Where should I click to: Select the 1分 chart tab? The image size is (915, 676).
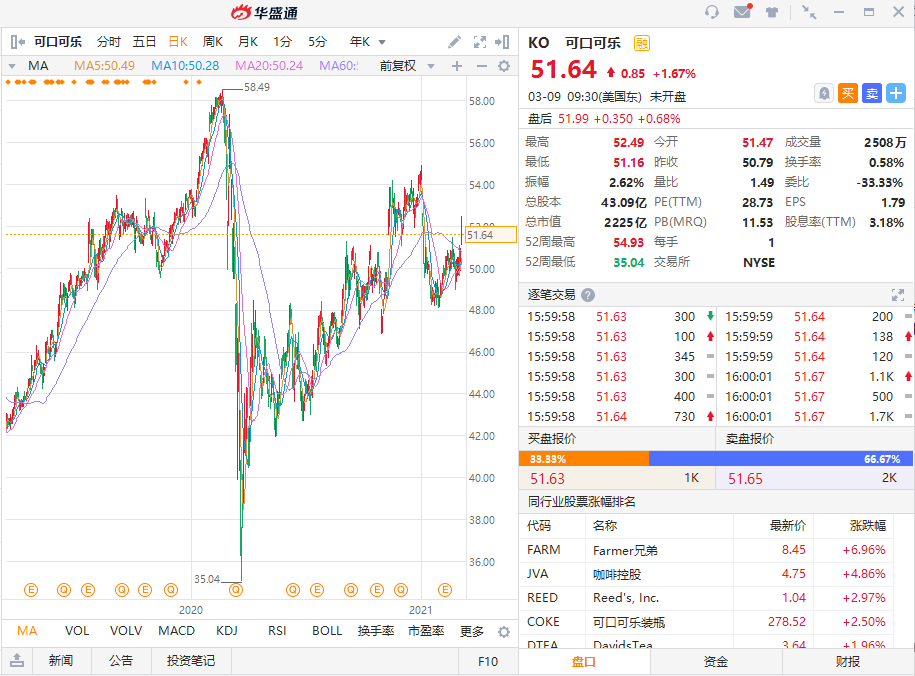[282, 42]
